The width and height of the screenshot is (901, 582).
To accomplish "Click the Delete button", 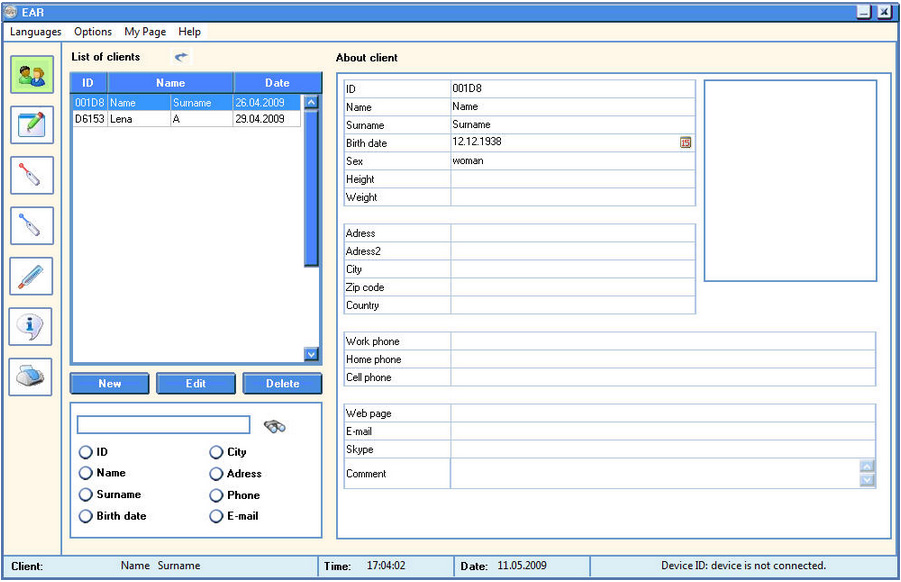I will point(282,384).
